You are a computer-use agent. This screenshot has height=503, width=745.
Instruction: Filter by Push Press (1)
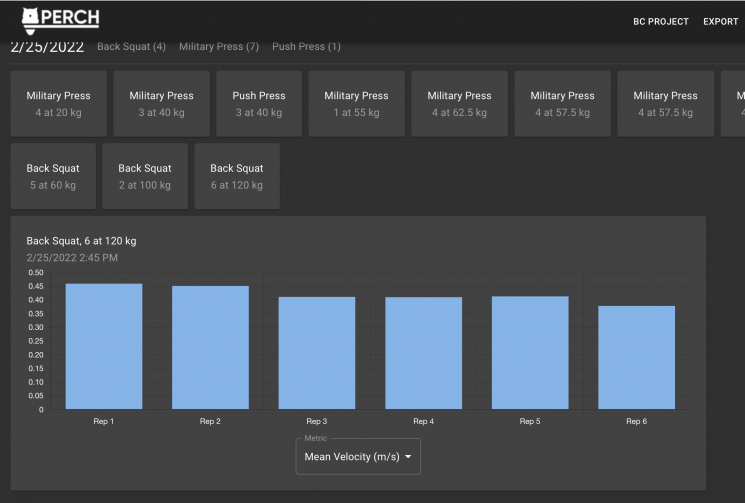click(306, 47)
